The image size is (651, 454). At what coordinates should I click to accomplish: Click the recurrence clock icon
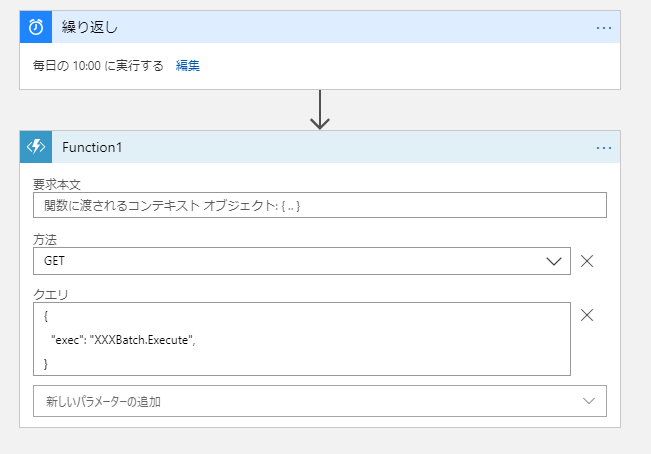[x=36, y=27]
